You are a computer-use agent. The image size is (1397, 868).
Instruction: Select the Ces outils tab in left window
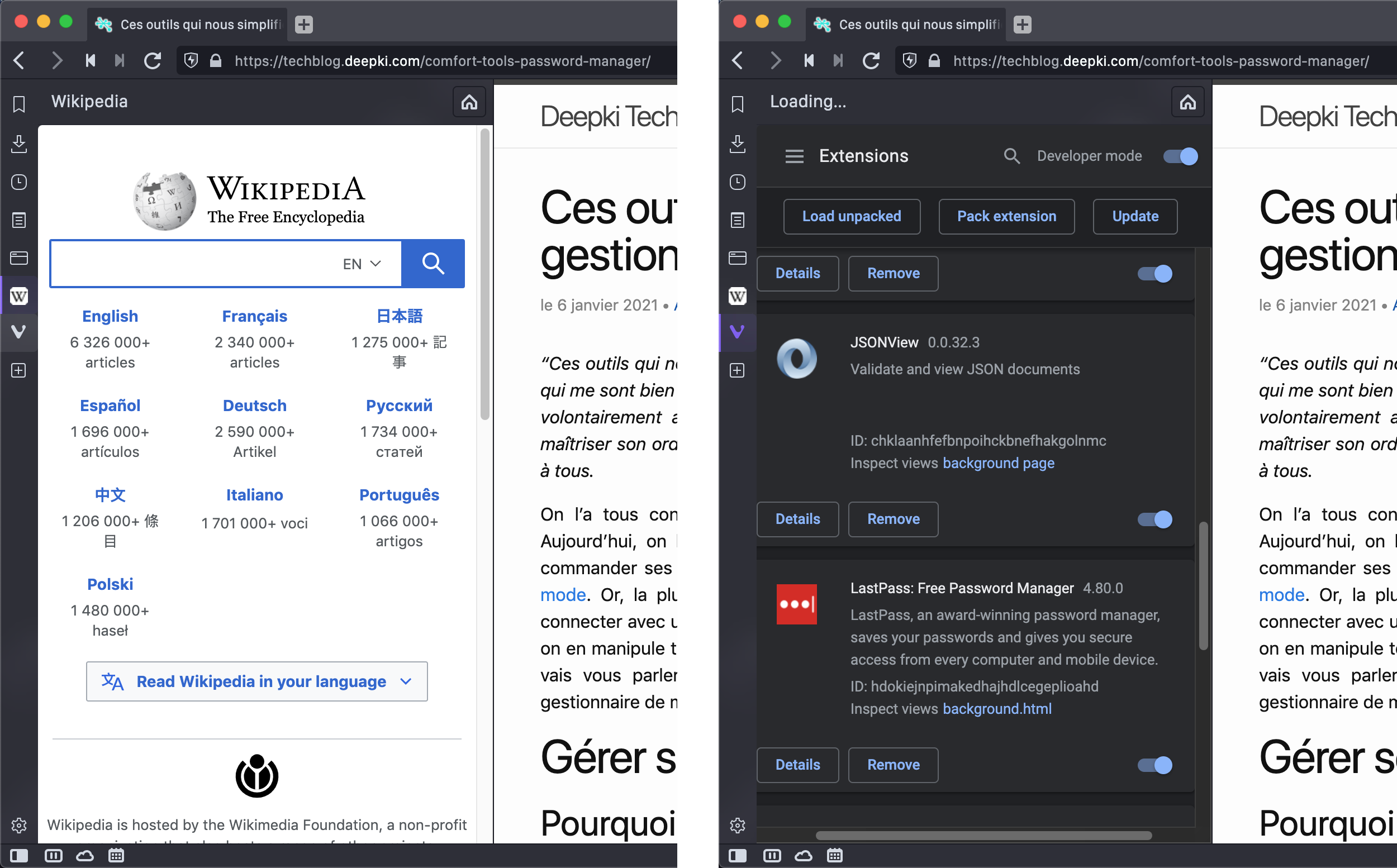click(x=189, y=24)
